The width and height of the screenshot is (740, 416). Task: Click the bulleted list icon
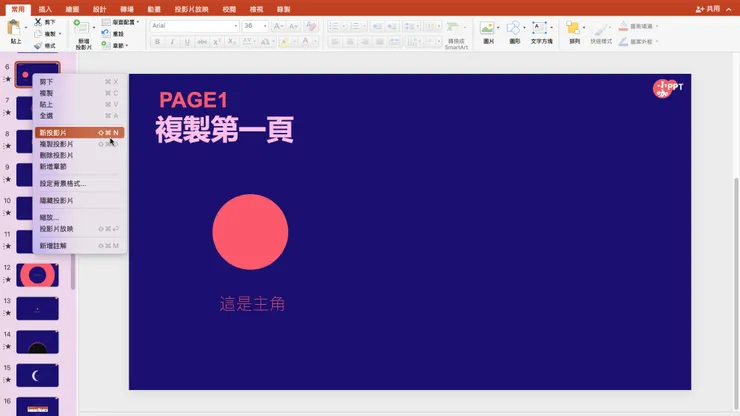tap(334, 26)
